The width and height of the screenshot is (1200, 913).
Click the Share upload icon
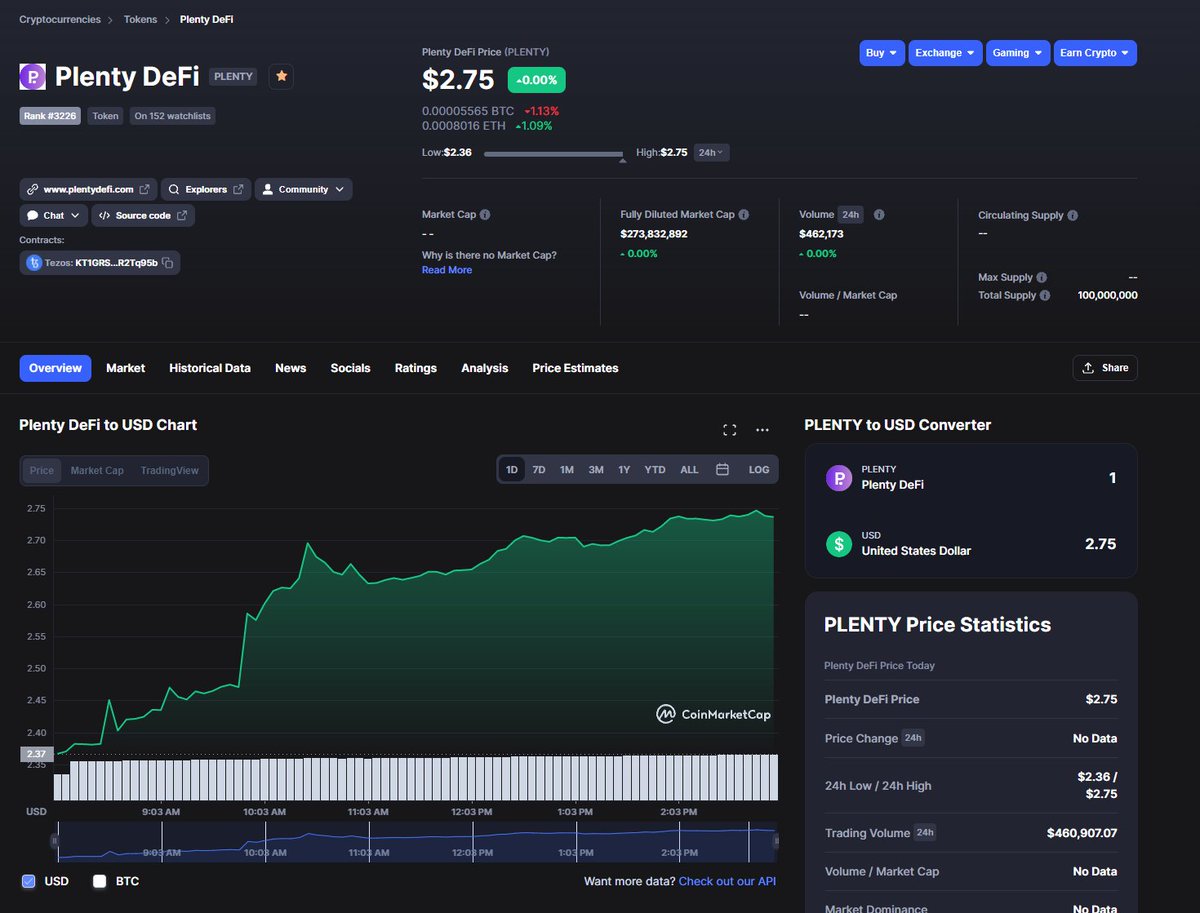pos(1088,368)
